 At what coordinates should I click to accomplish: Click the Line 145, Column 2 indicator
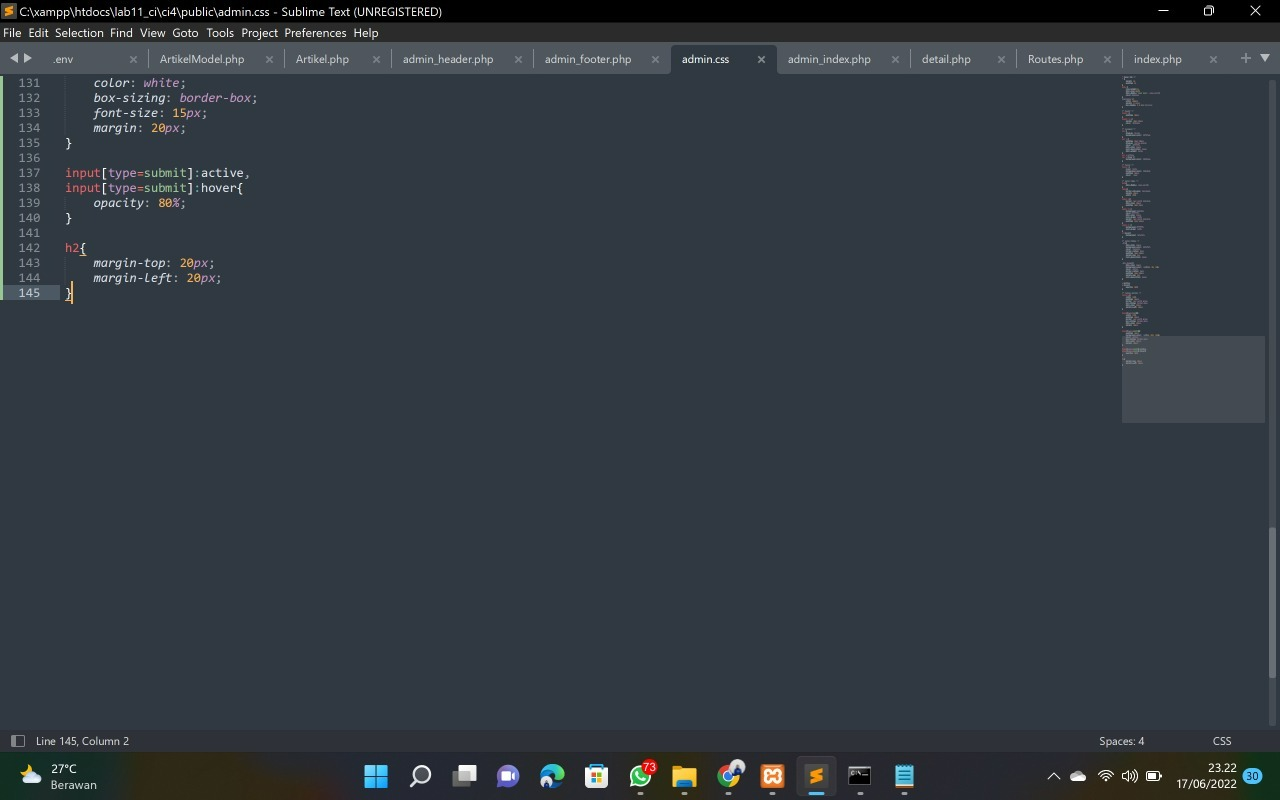point(82,741)
